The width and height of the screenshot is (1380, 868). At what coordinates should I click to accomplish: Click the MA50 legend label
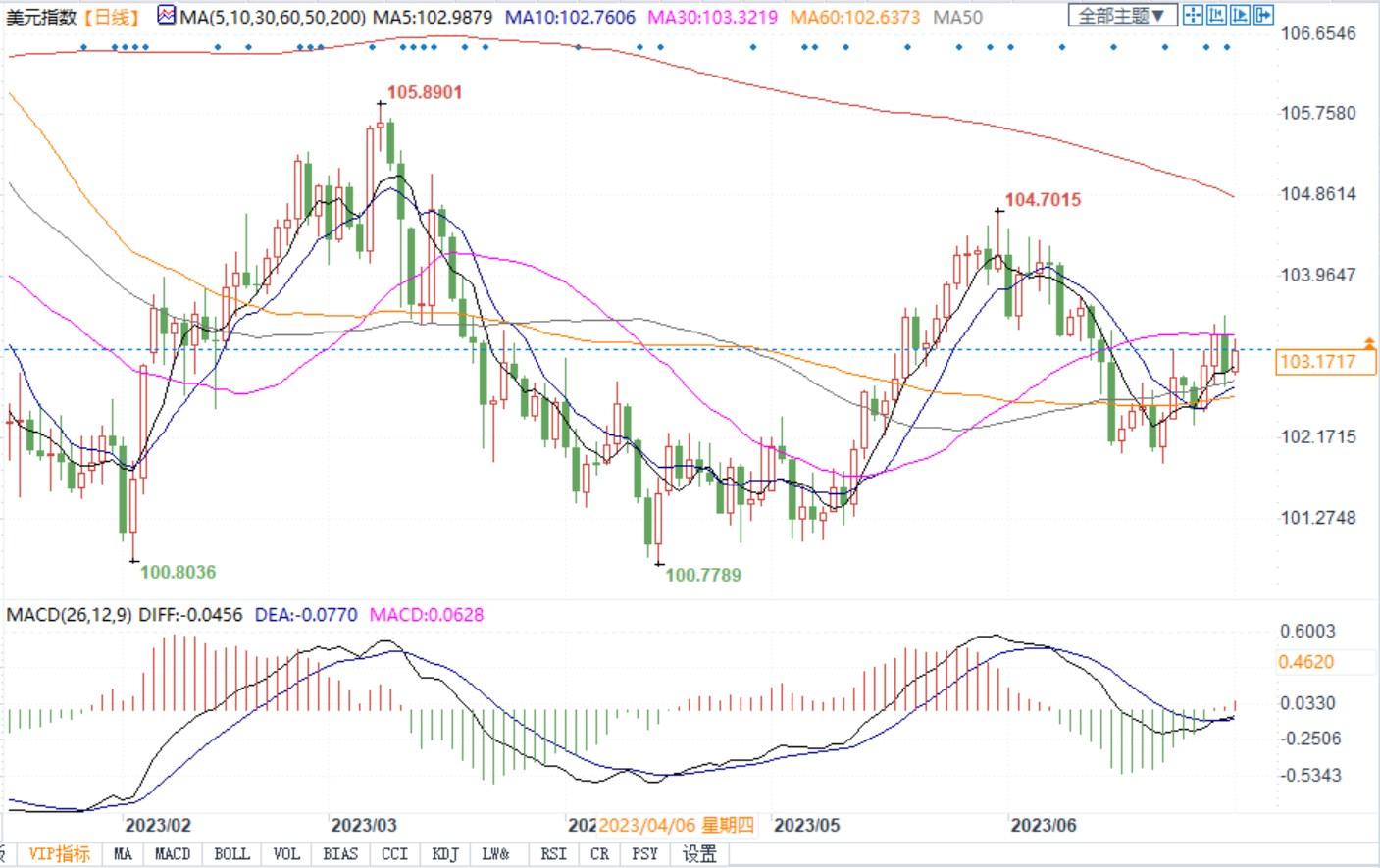[x=957, y=17]
